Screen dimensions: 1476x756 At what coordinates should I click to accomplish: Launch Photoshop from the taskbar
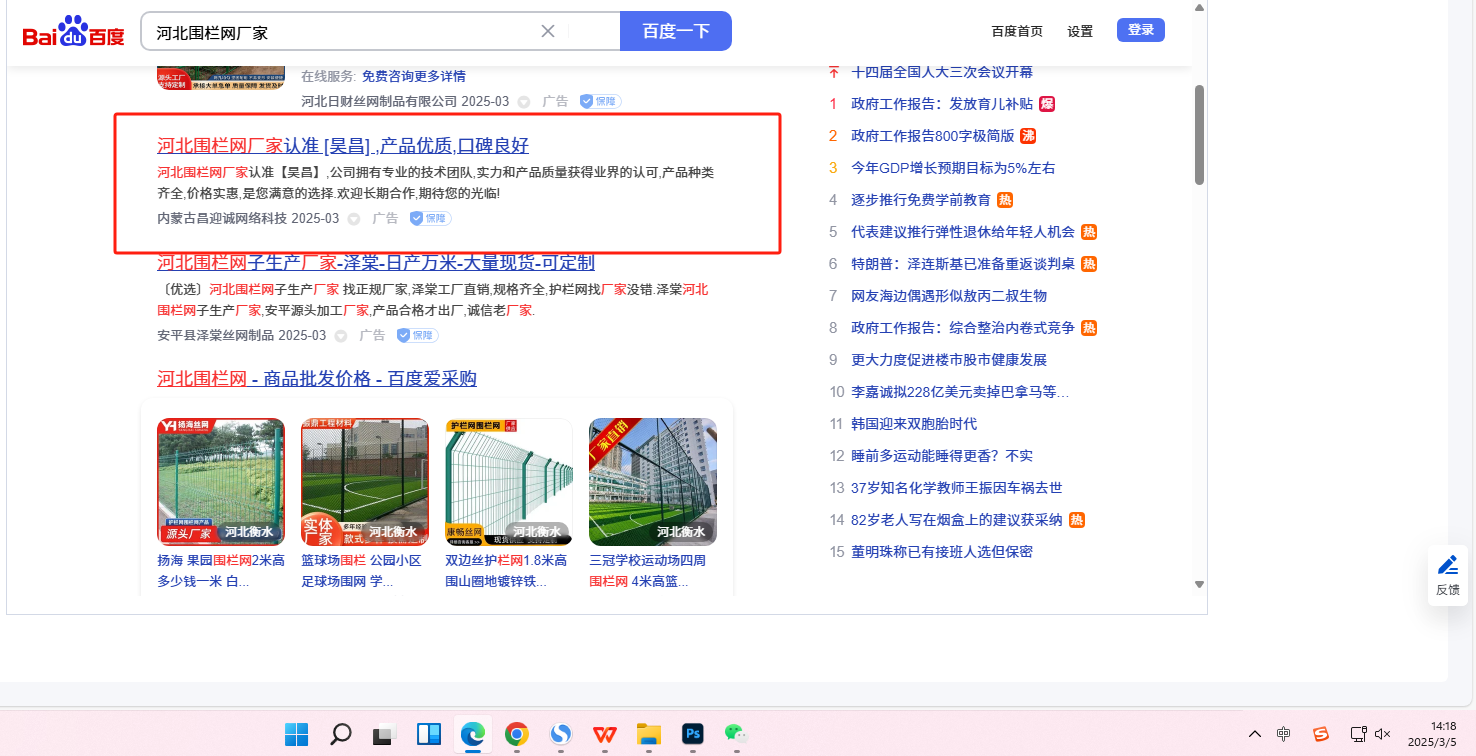(692, 734)
